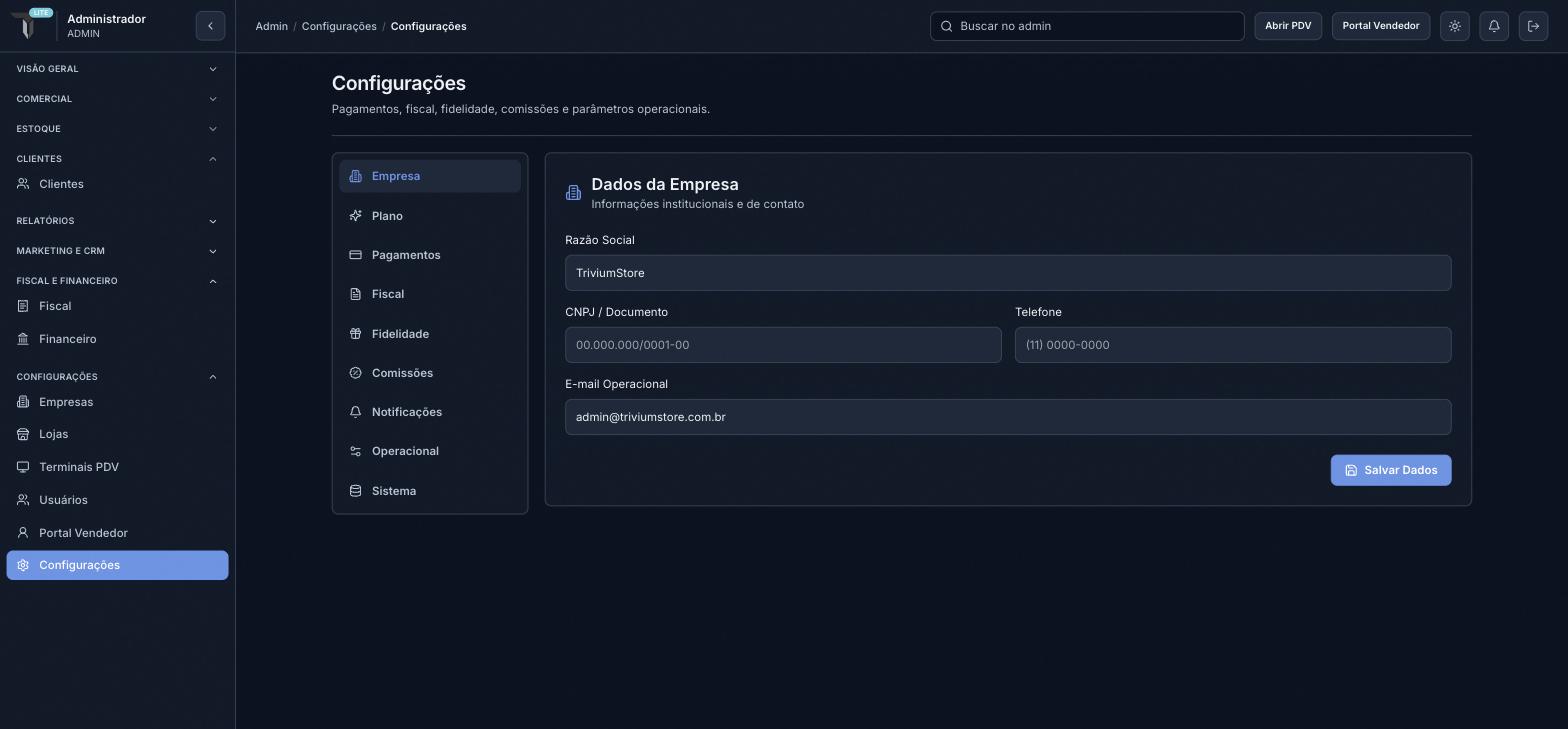Click the Fiscal document icon in settings list
Screen dimensions: 1568x729
pos(355,294)
